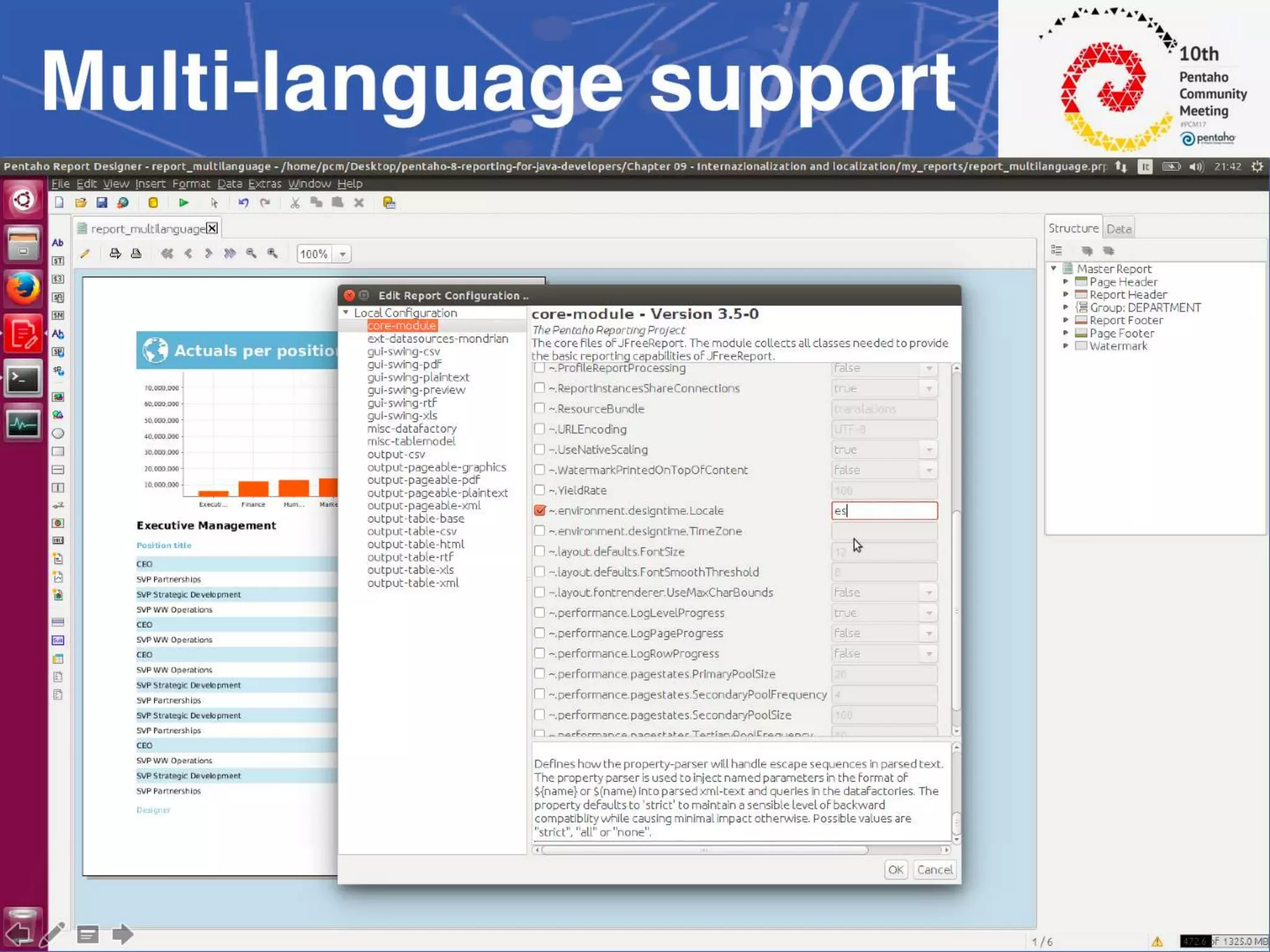Screen dimensions: 1270x952
Task: Check the YieldRate property checkbox
Action: click(x=540, y=490)
